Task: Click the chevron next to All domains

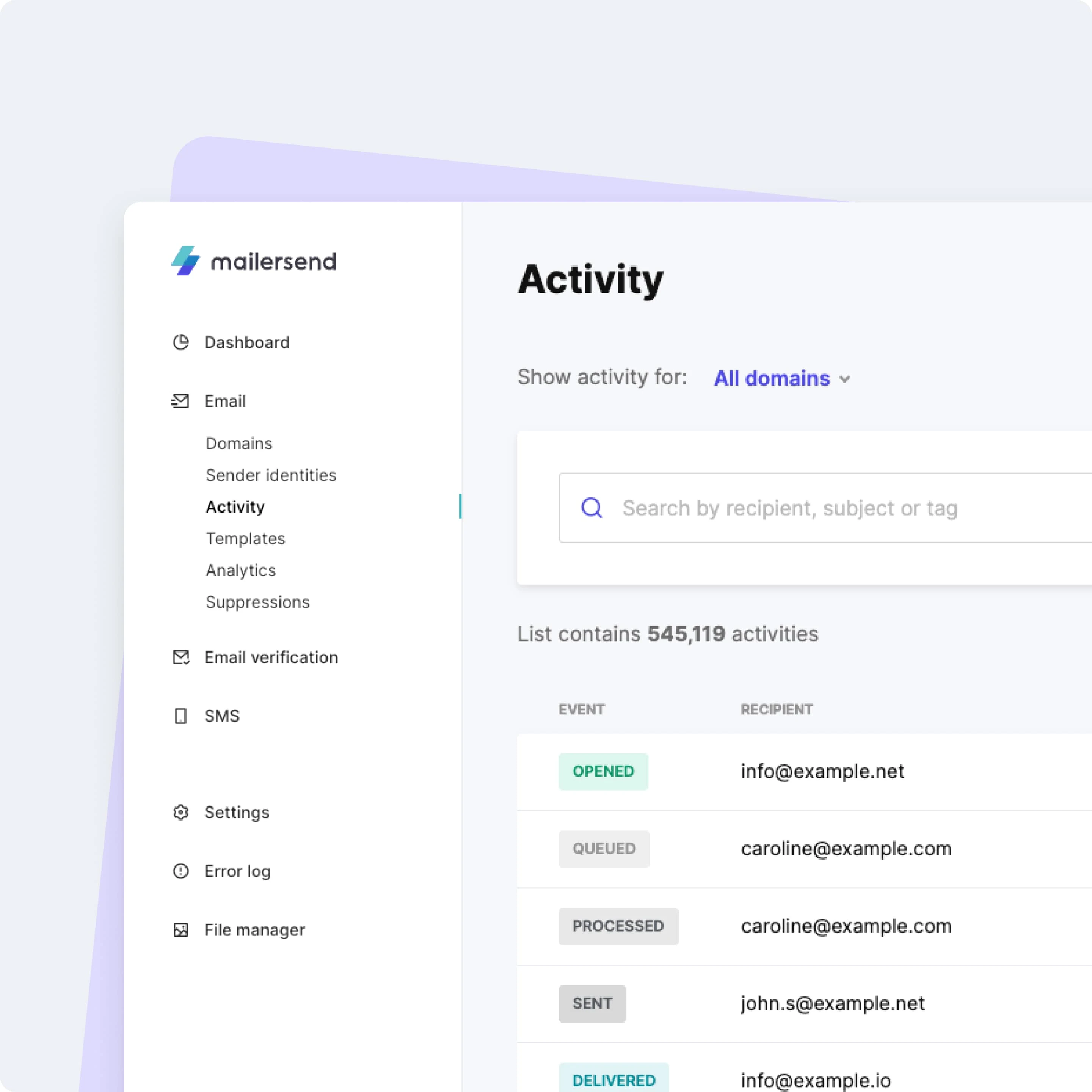Action: click(844, 379)
